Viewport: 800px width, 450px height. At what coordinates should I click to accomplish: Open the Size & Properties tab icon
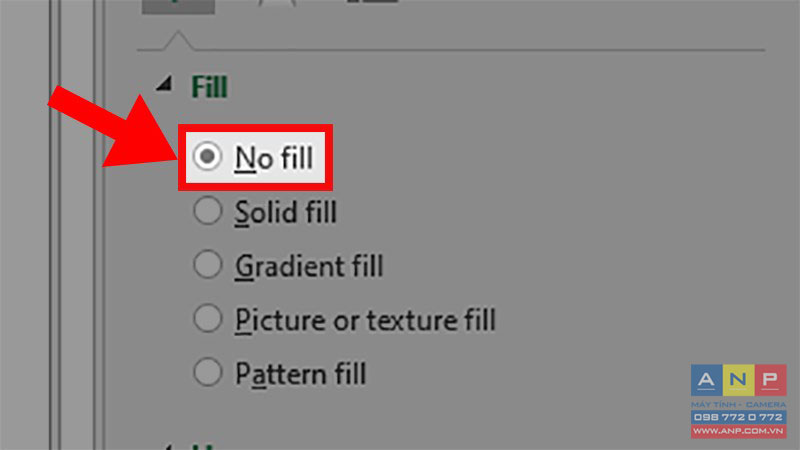pos(372,2)
